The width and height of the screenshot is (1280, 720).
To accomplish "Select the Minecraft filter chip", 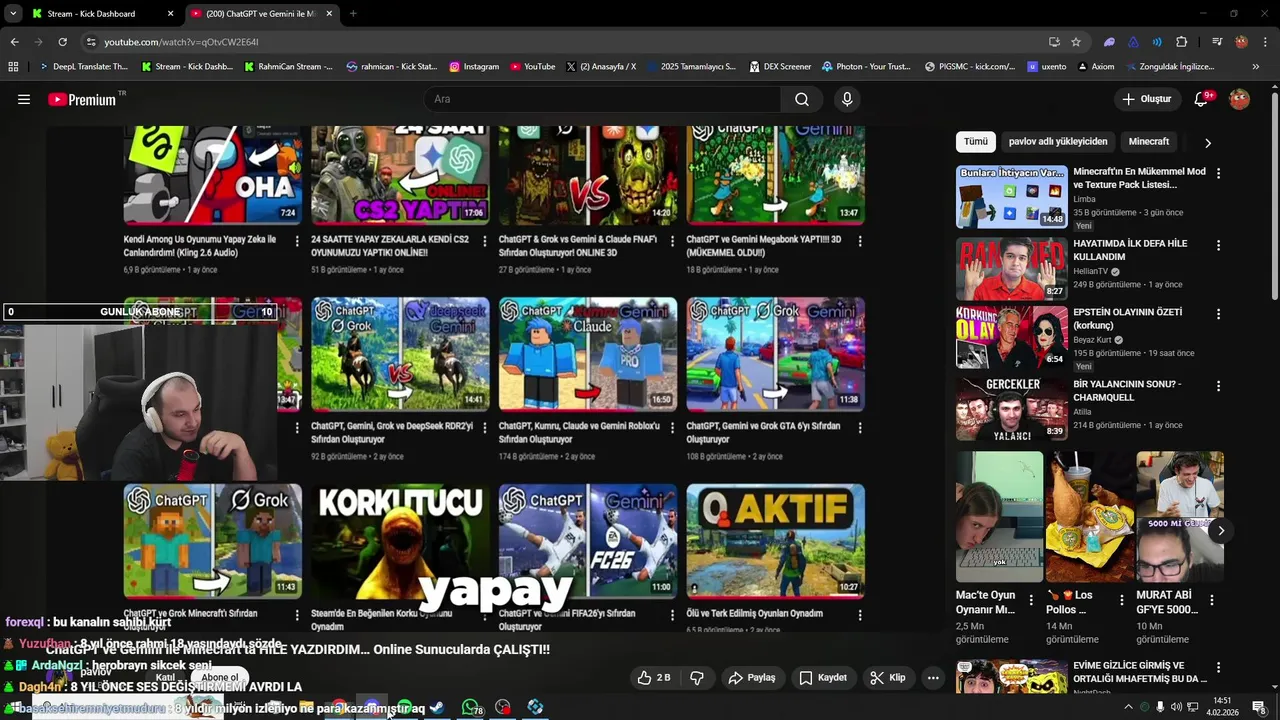I will [x=1149, y=142].
